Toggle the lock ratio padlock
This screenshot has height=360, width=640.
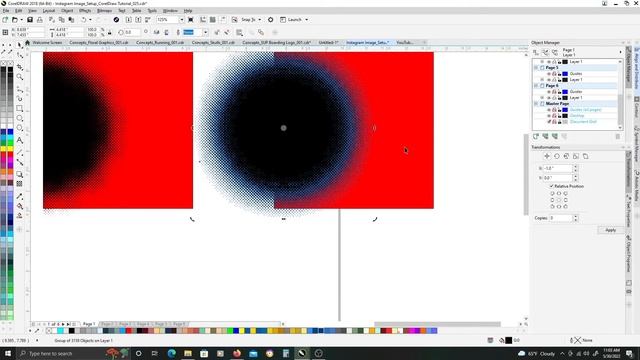[109, 32]
